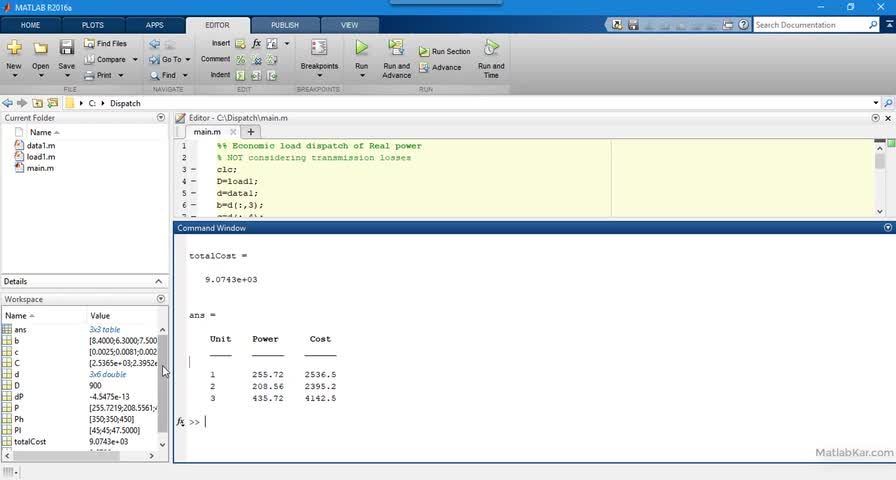Click the smart Indent icon

point(241,75)
